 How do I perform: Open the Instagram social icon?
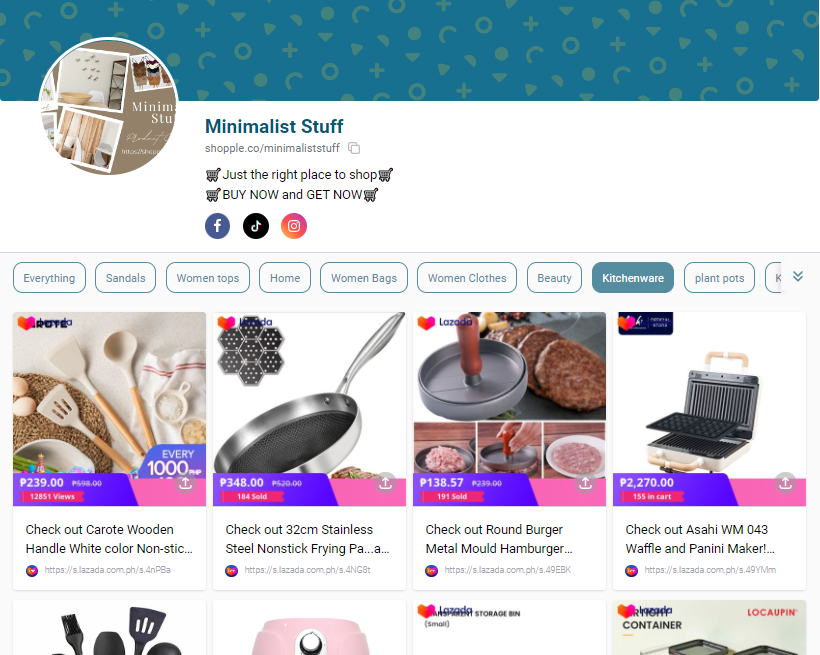pos(294,226)
